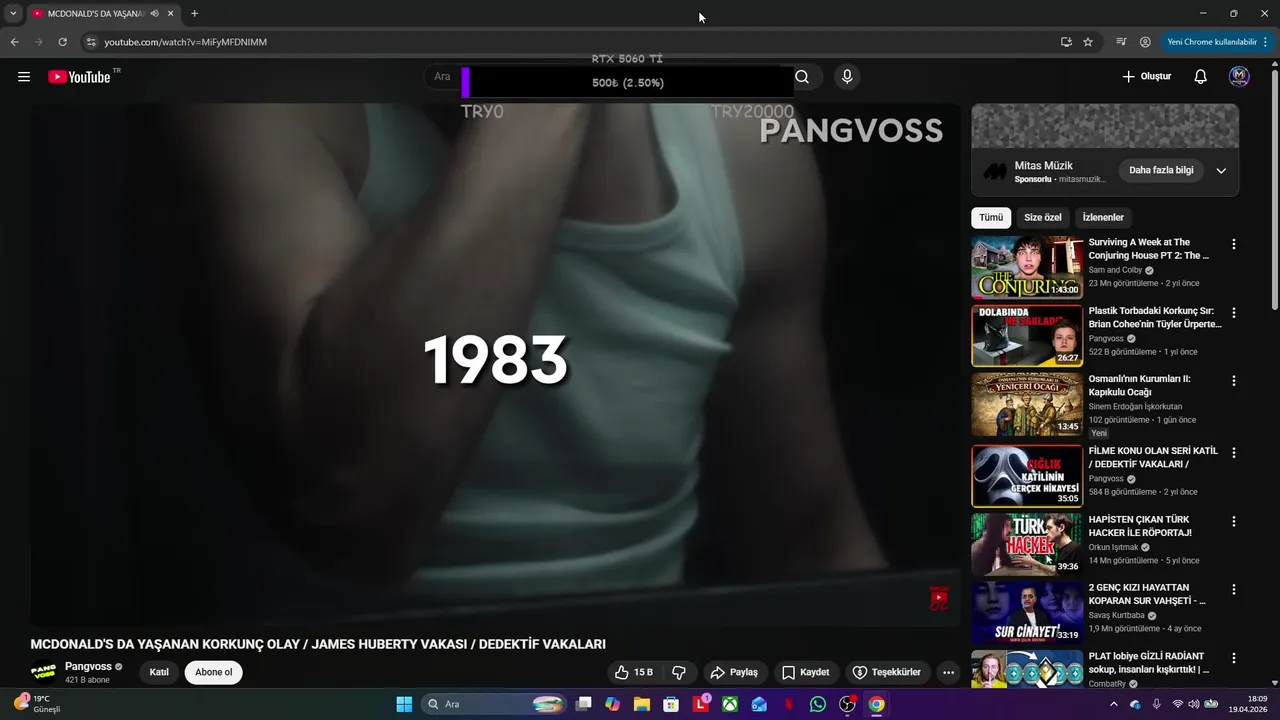1280x720 pixels.
Task: Click Daha fazla bilgi on the ad
Action: (1161, 170)
